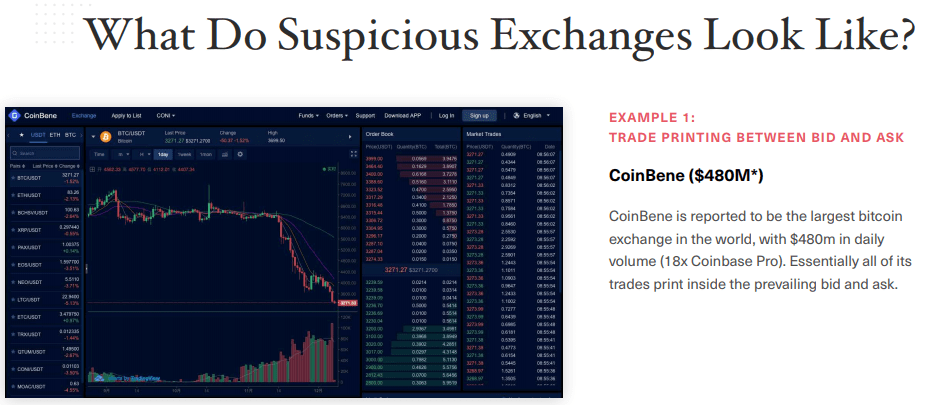This screenshot has height=405, width=945.
Task: Click the CoinBene logo icon
Action: [x=13, y=115]
